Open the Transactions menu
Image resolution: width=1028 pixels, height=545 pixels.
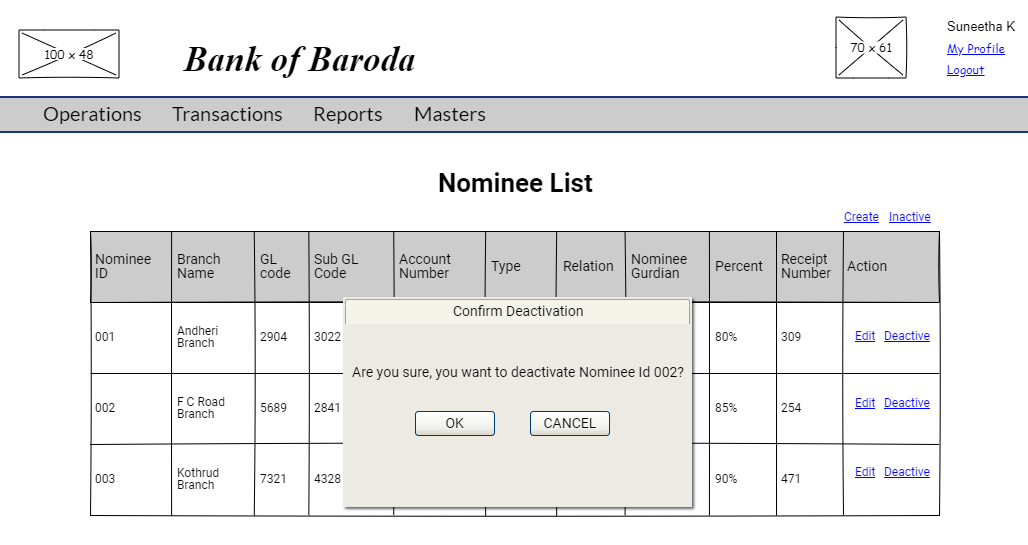pyautogui.click(x=227, y=115)
